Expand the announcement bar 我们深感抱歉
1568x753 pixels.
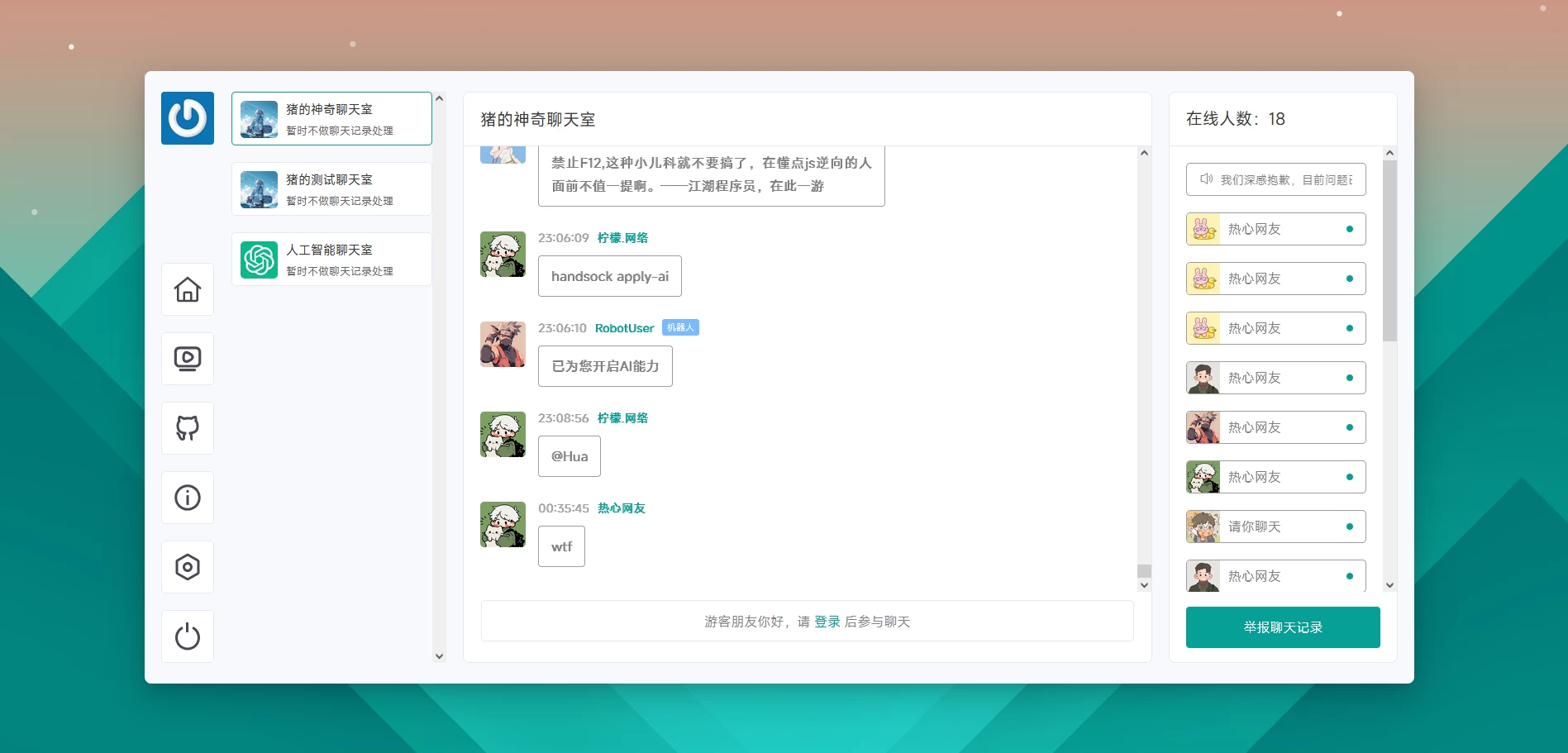1275,179
